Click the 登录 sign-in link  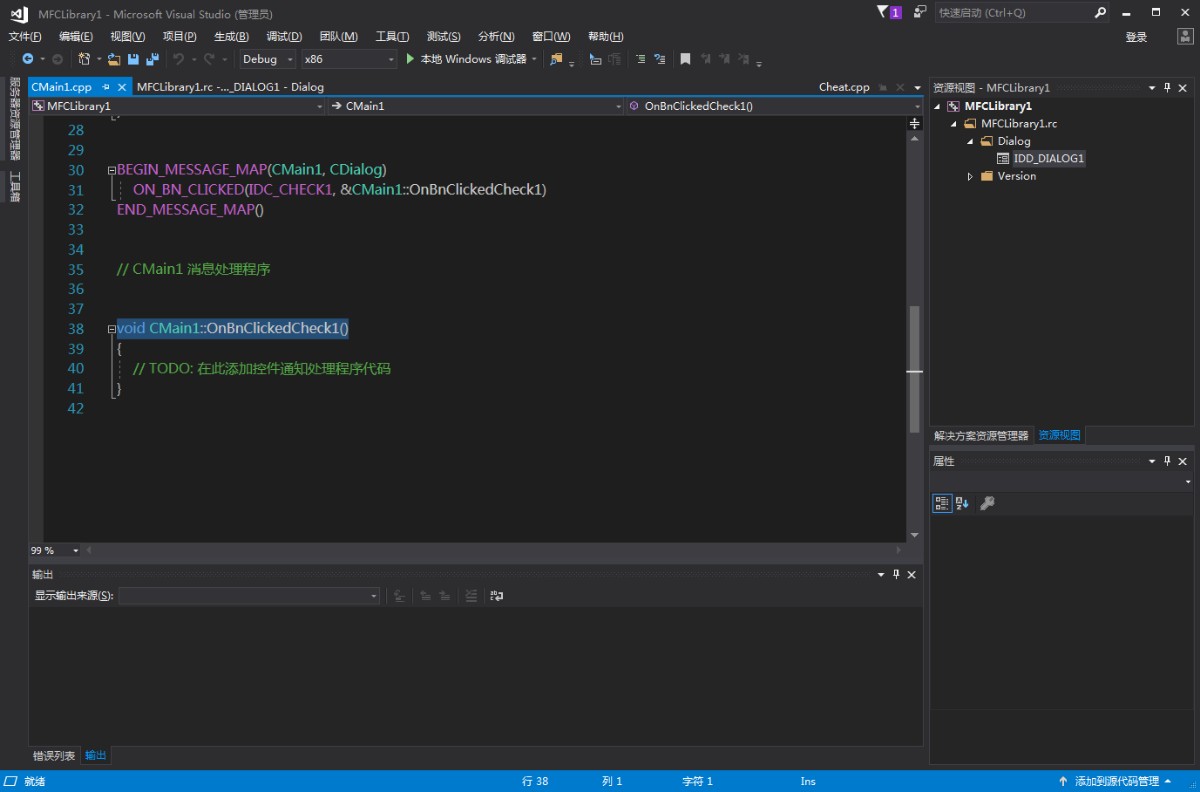click(1136, 36)
